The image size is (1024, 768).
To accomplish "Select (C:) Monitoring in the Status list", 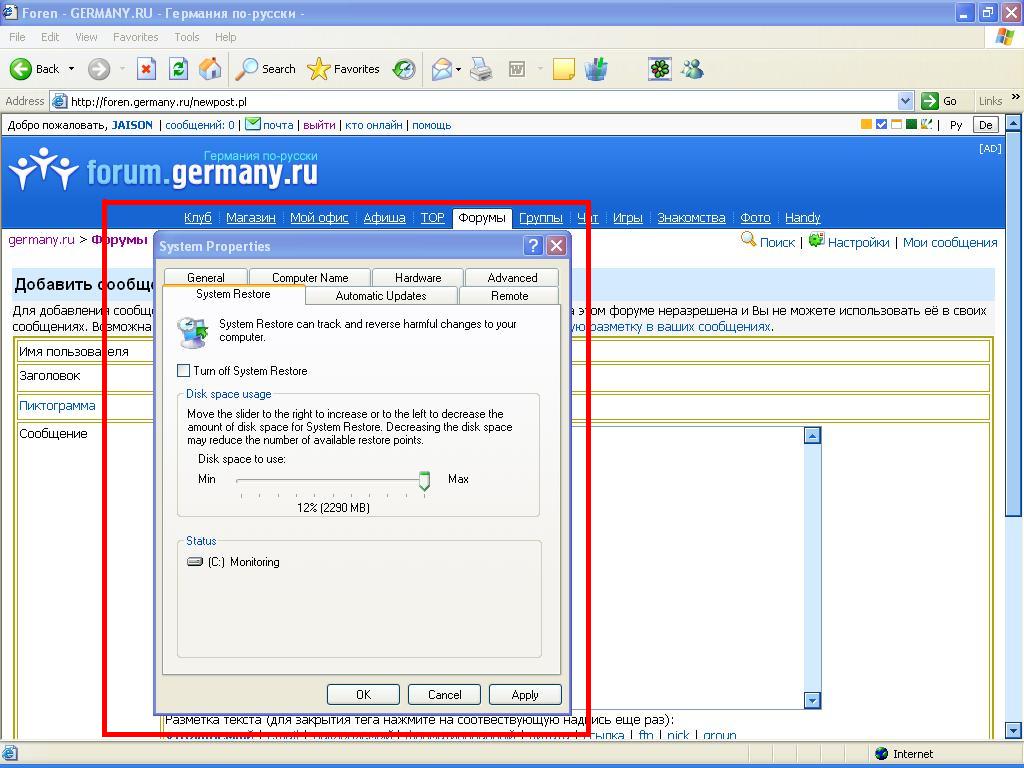I will pos(233,562).
